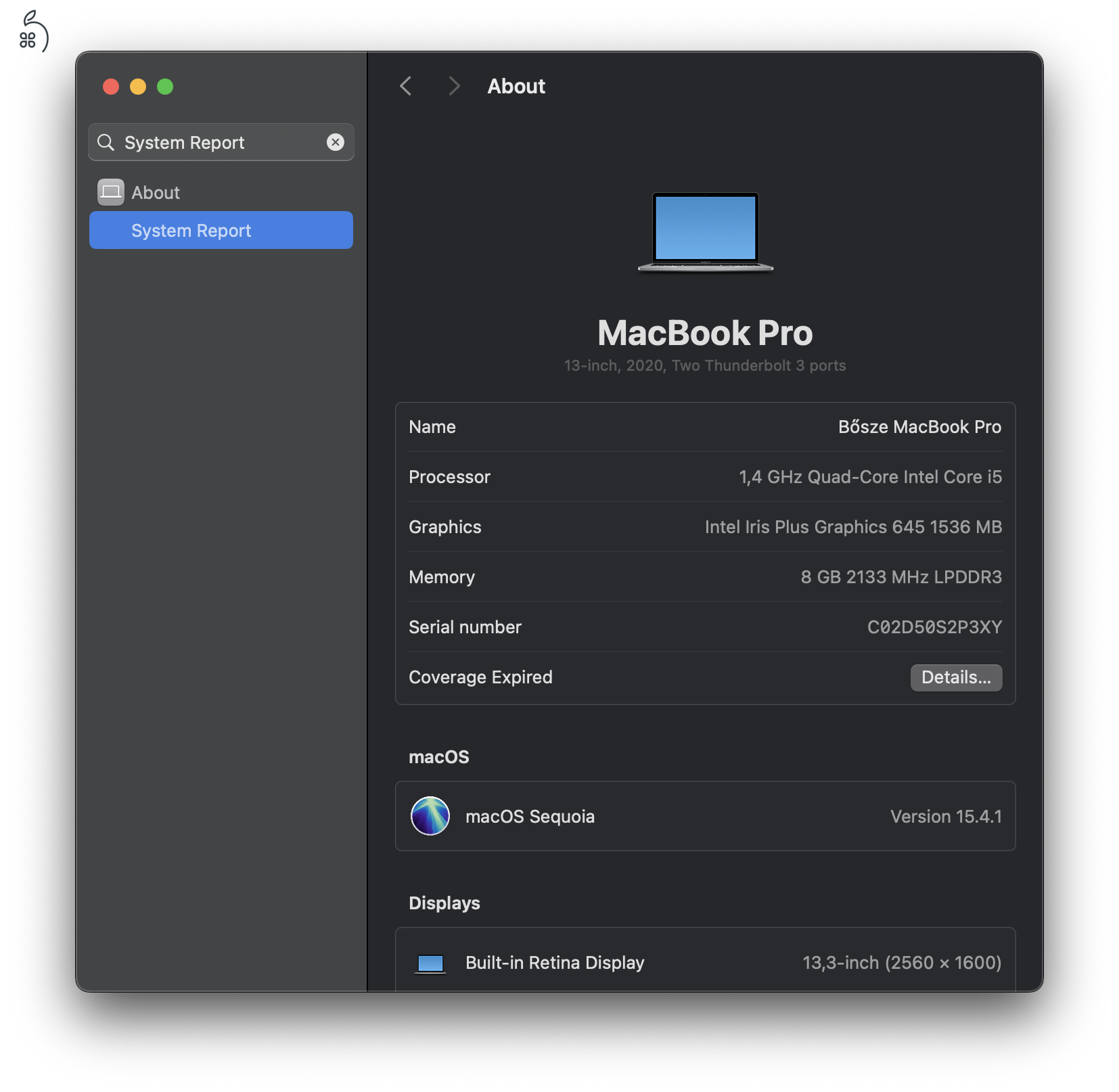Click Intel Iris Plus Graphics 645 value
Image resolution: width=1119 pixels, height=1092 pixels.
point(853,527)
